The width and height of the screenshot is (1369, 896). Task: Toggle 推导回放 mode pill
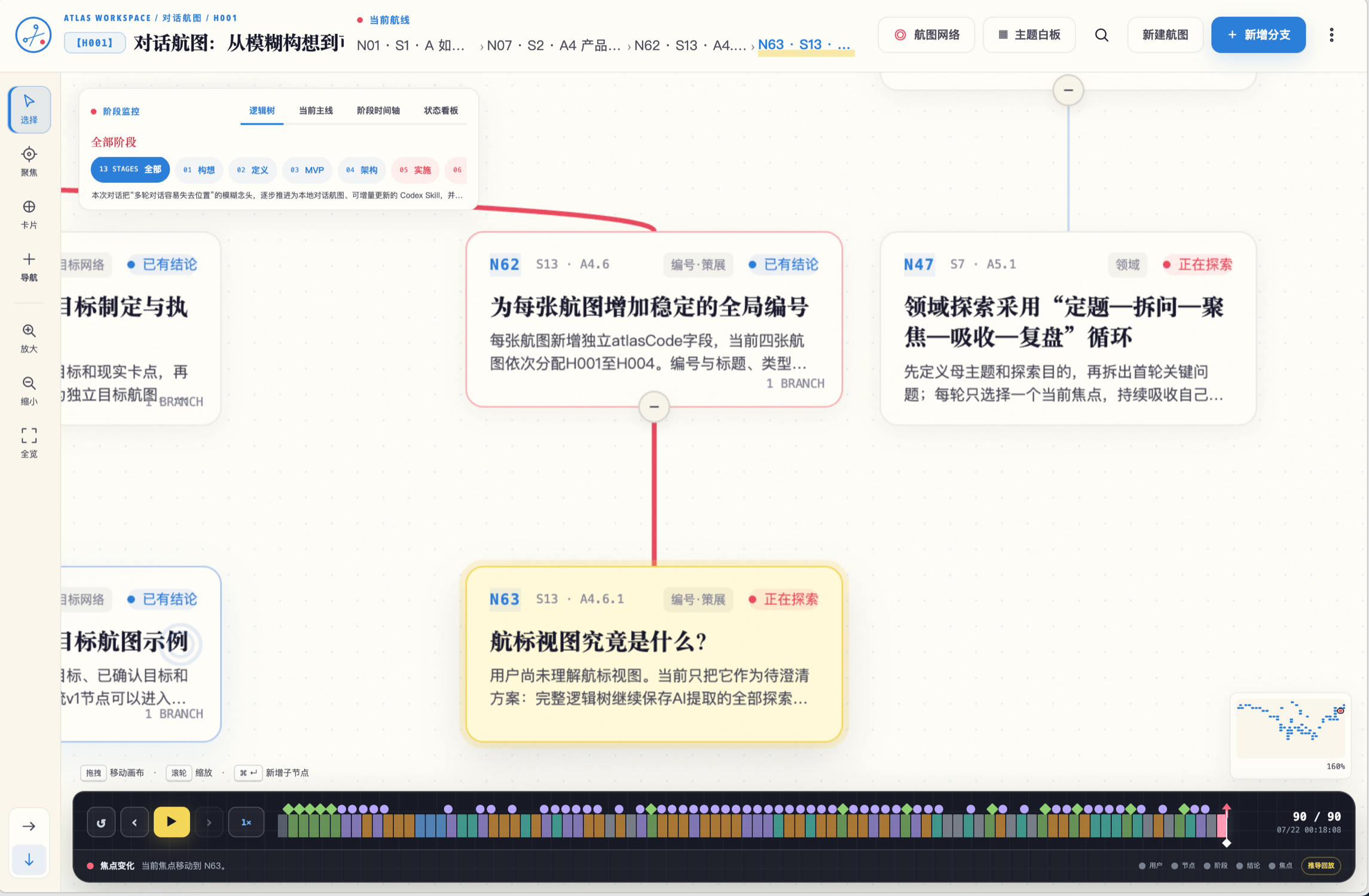click(x=1321, y=866)
